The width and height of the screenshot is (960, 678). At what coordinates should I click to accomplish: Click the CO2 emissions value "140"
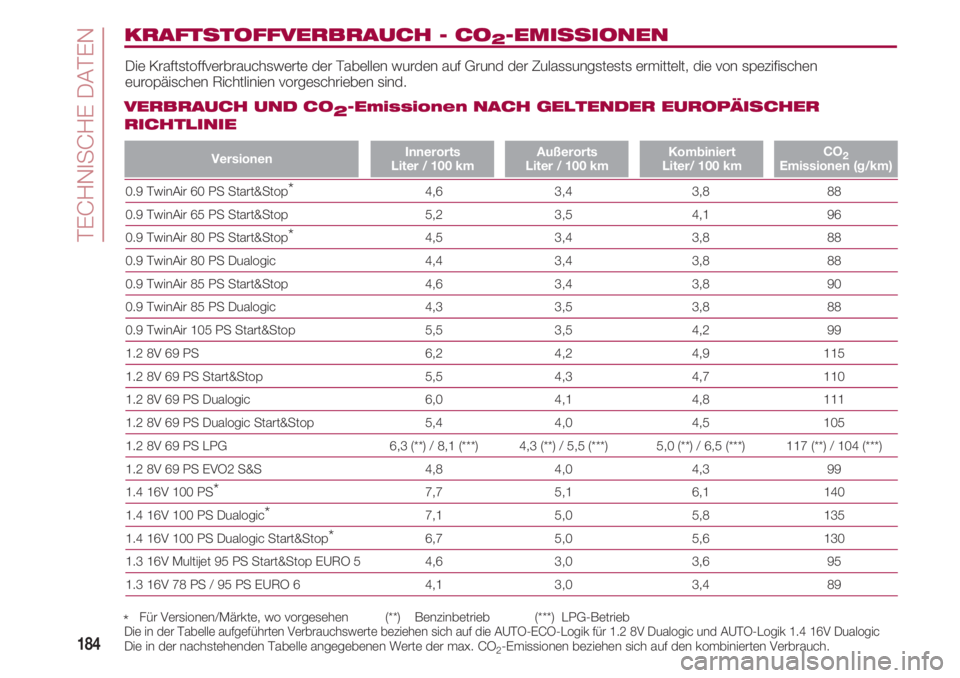pos(834,492)
